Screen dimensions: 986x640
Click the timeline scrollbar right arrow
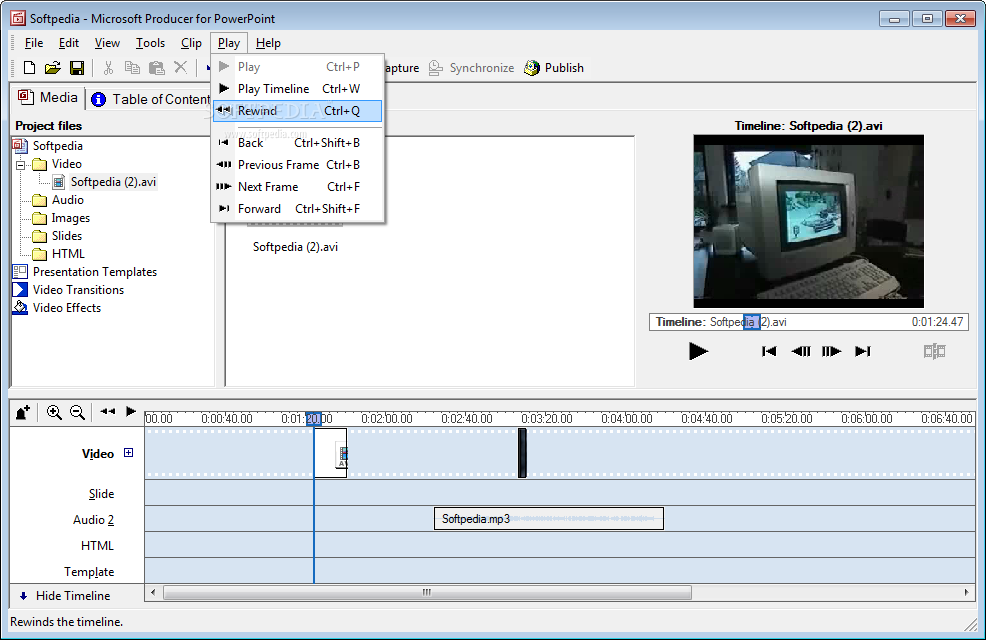[967, 593]
